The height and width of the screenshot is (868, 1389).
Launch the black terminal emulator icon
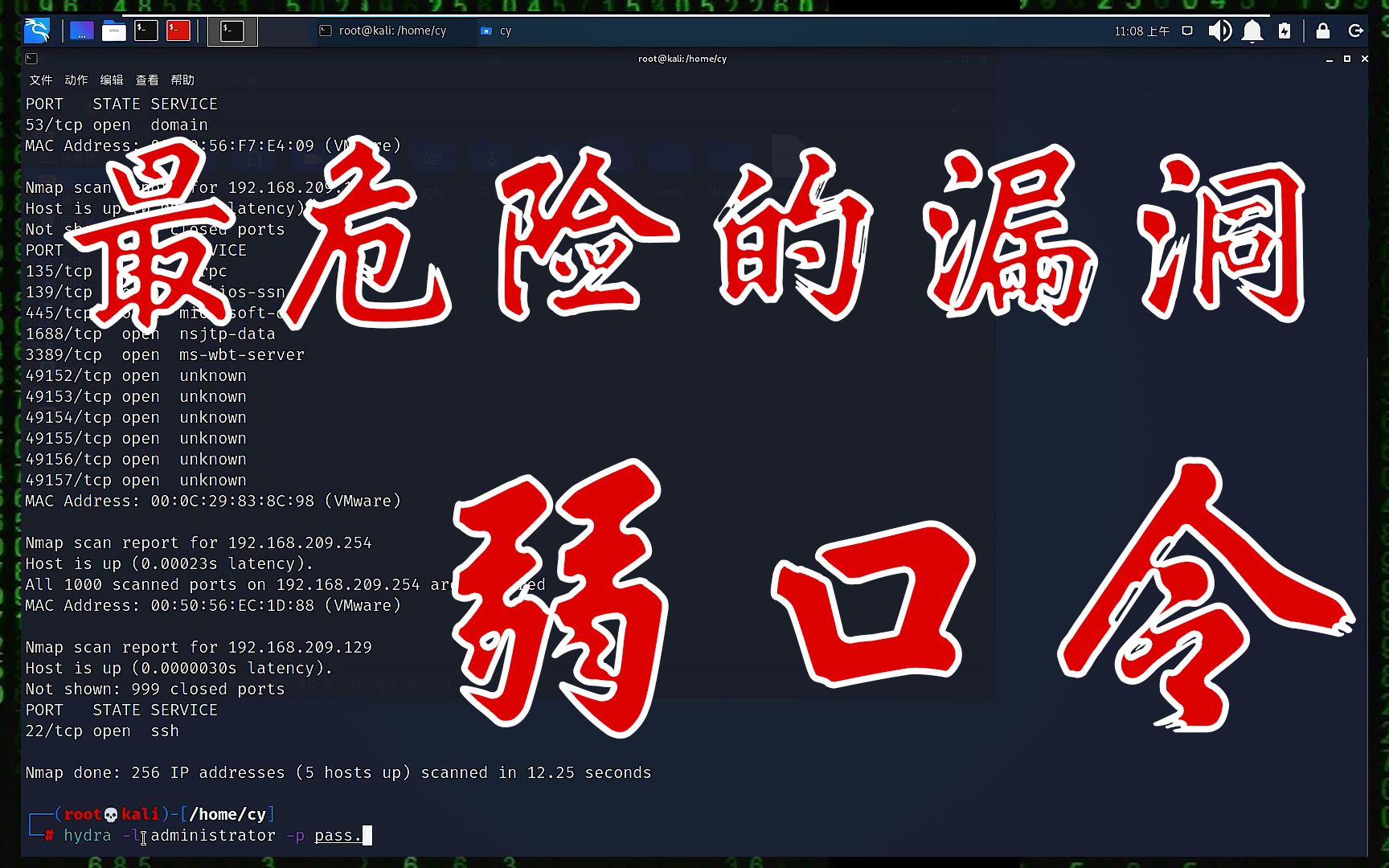145,31
